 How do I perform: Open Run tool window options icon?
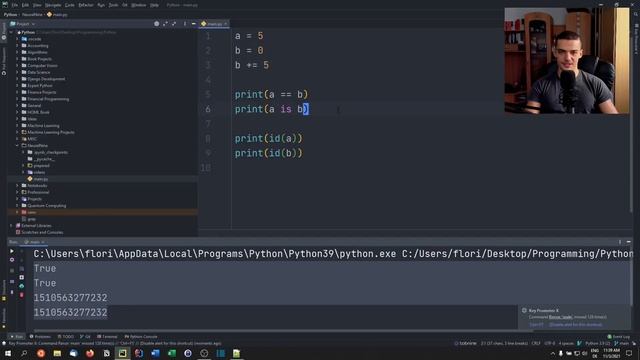pos(620,242)
